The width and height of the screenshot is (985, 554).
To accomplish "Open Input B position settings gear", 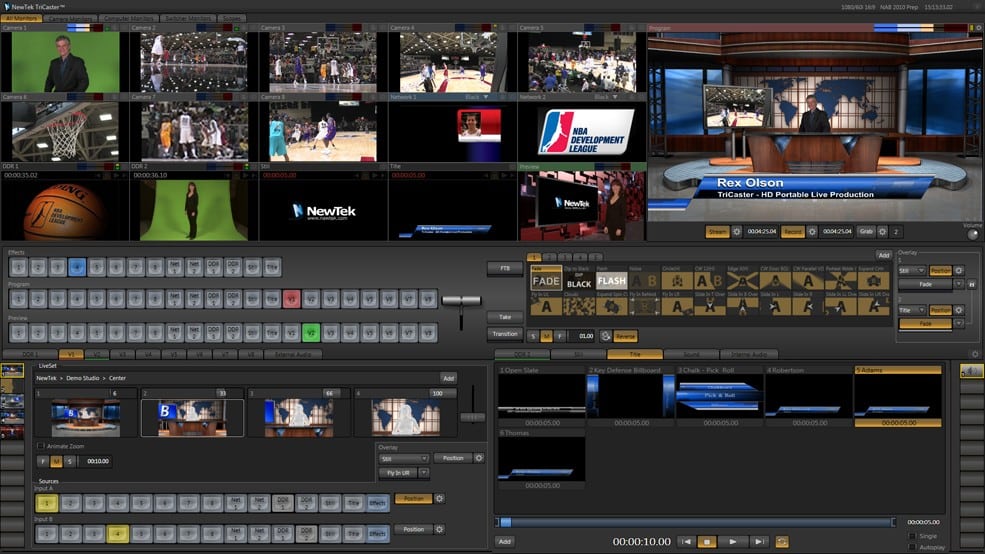I will pos(440,530).
